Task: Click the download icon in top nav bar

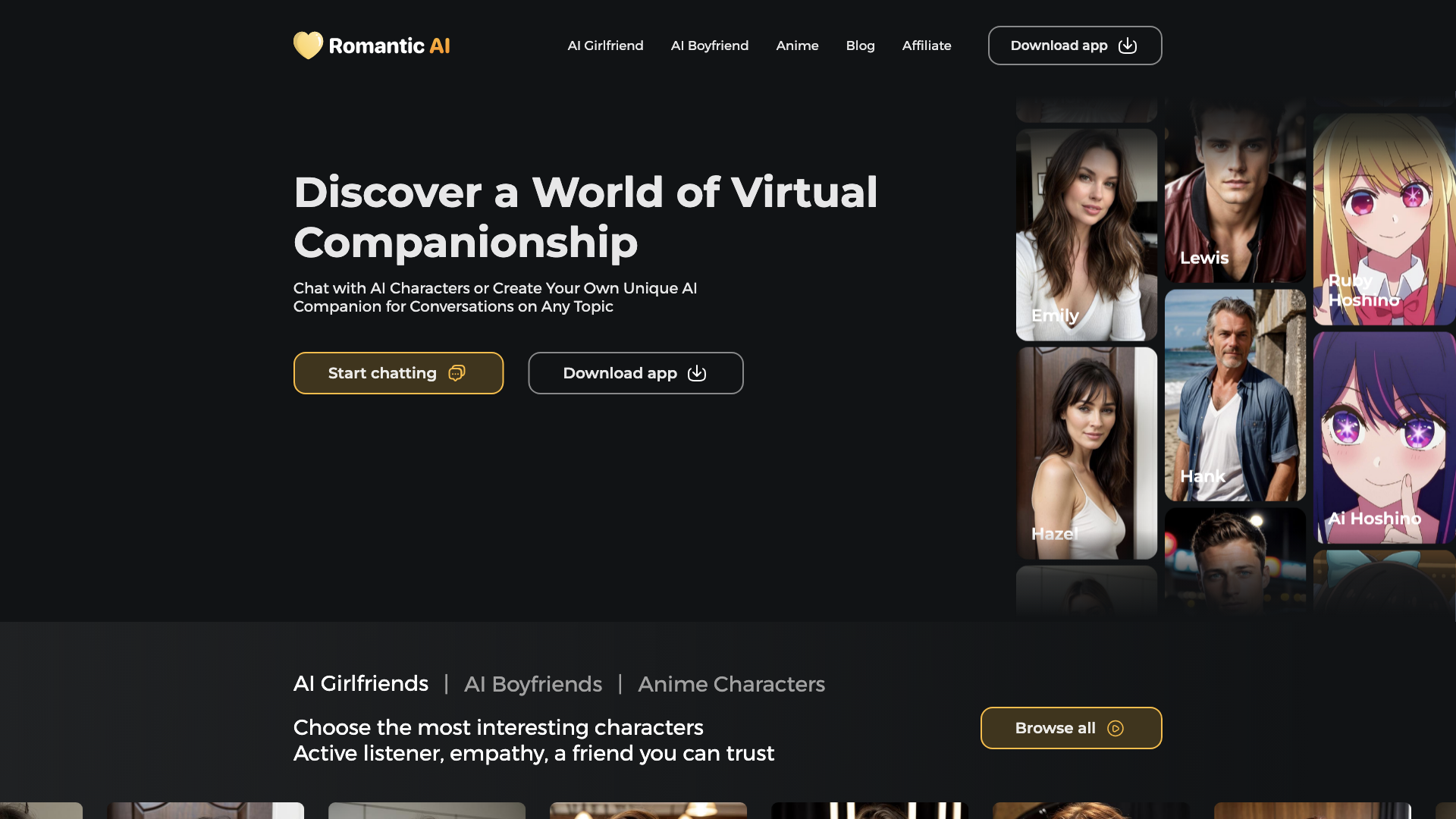Action: pos(1127,45)
